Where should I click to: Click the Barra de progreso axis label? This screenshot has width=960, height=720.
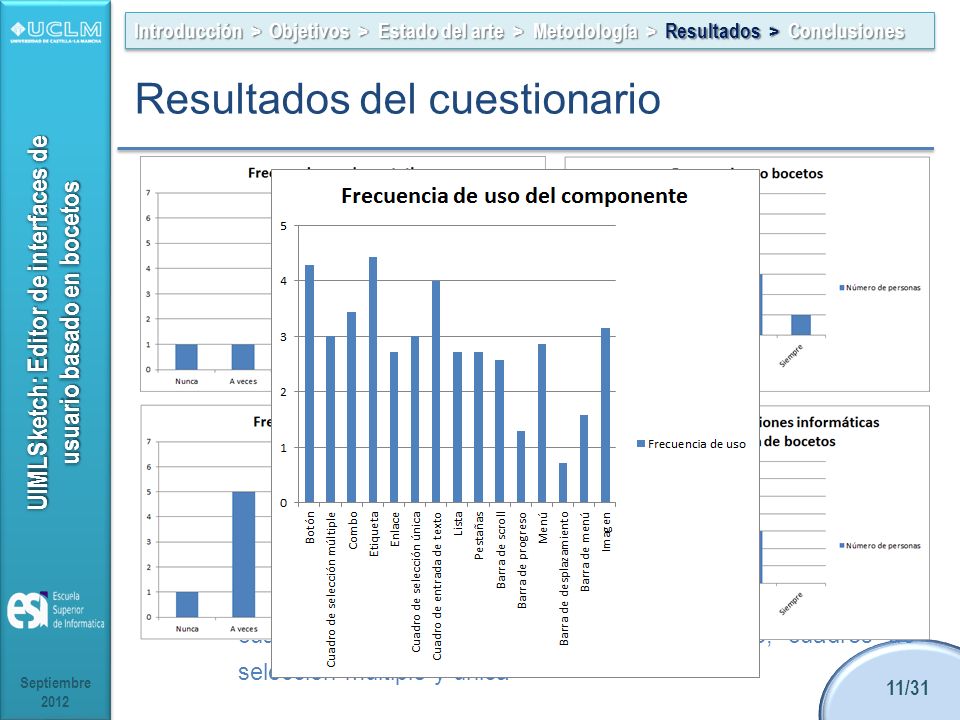[x=522, y=560]
